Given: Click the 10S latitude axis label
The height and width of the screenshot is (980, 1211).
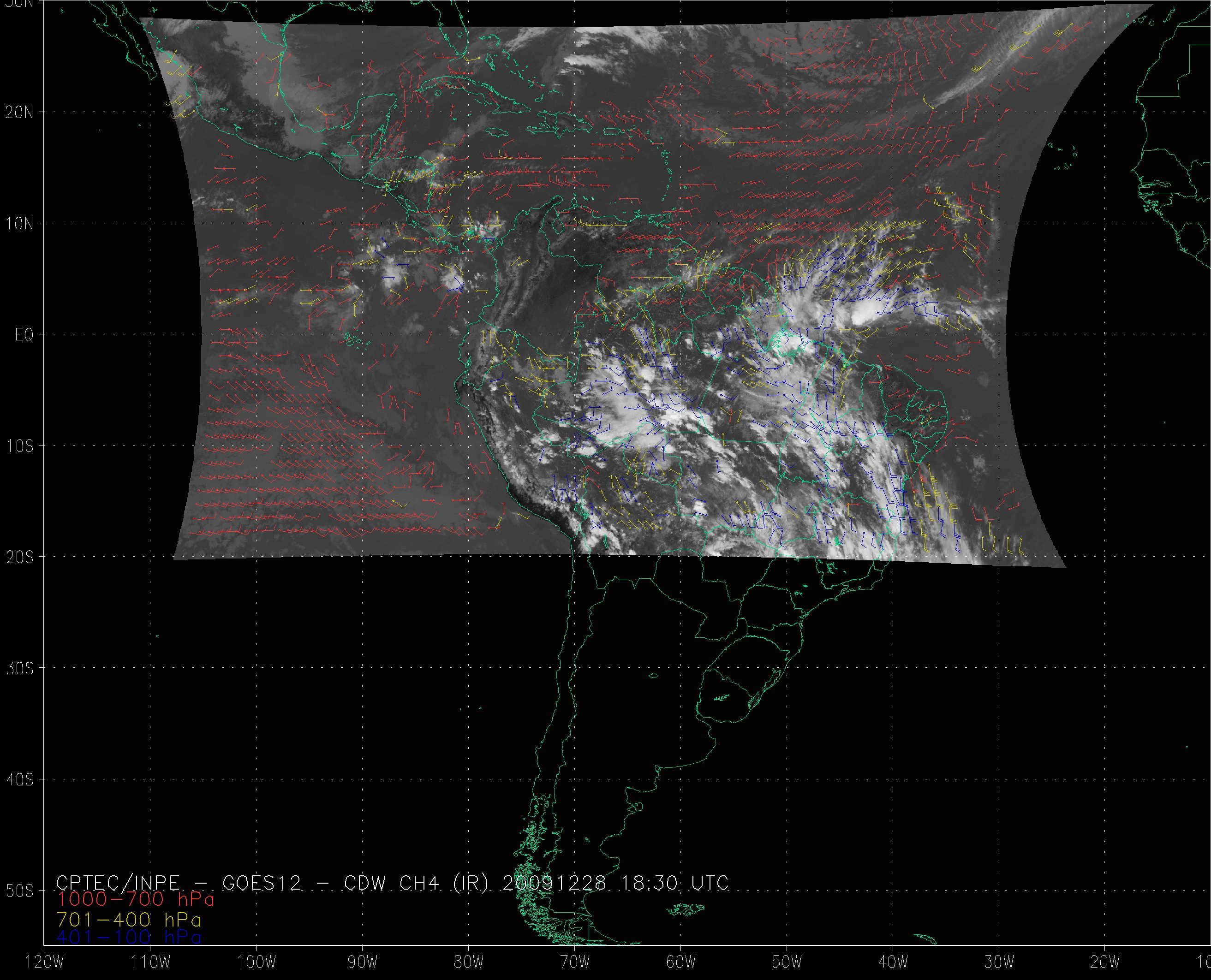Looking at the screenshot, I should click(x=19, y=446).
